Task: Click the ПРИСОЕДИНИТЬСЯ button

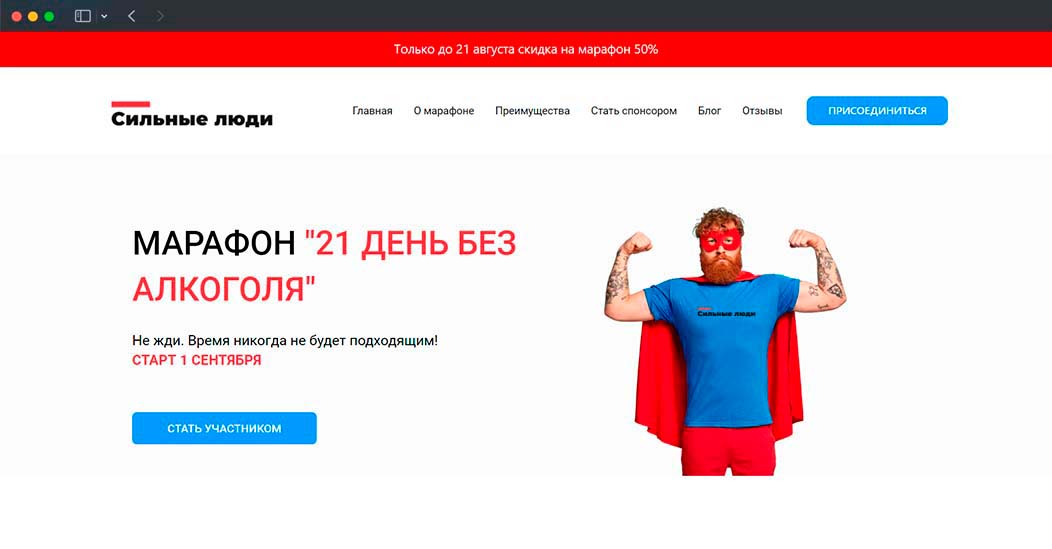Action: tap(877, 111)
